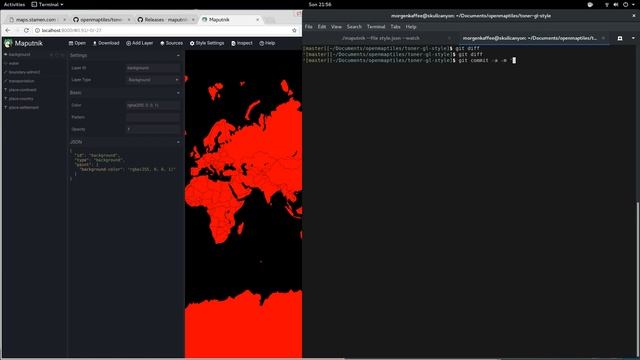Viewport: 640px width, 360px height.
Task: Collapse the Settings section
Action: click(178, 56)
